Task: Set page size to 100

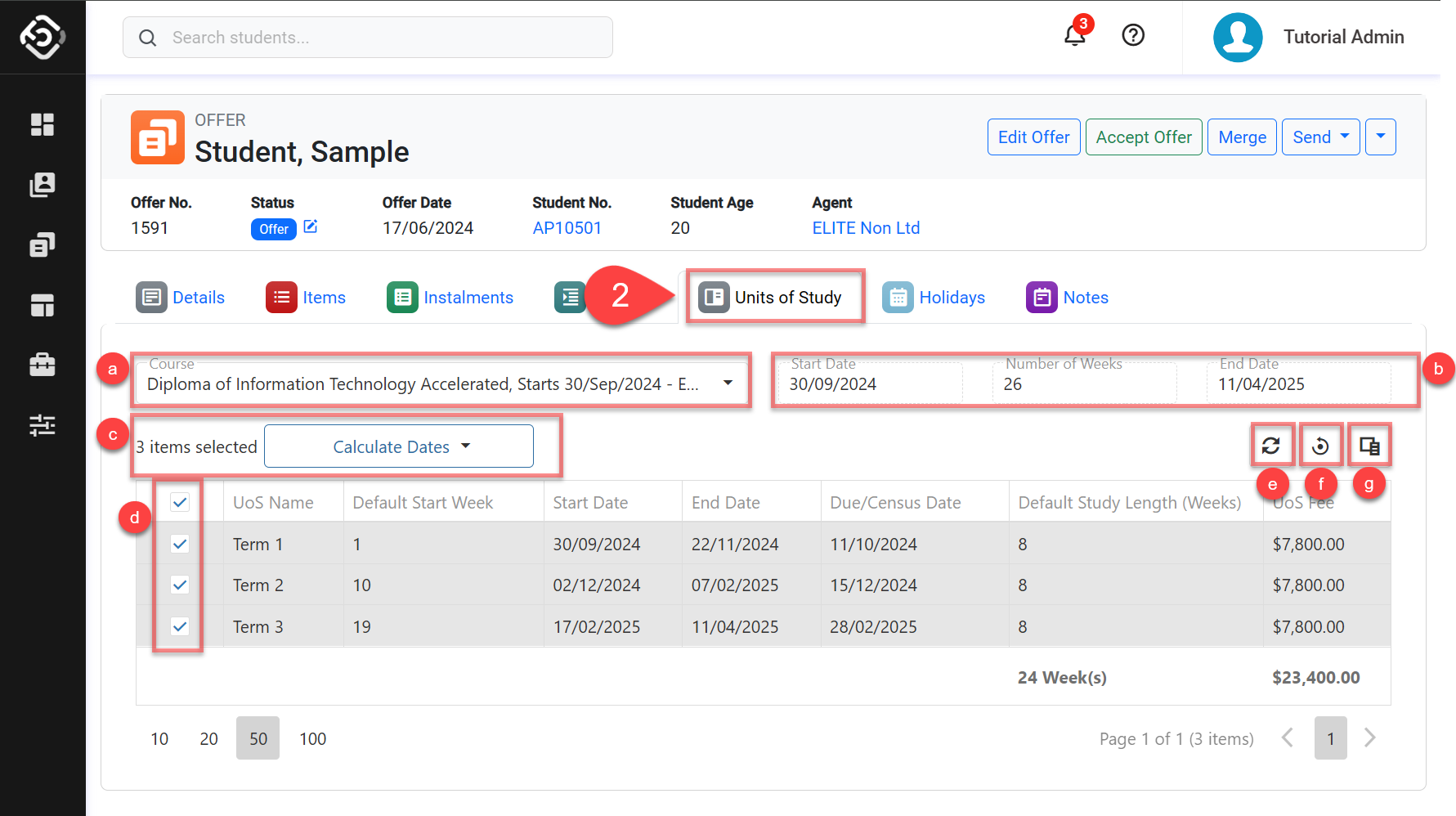Action: click(x=313, y=738)
